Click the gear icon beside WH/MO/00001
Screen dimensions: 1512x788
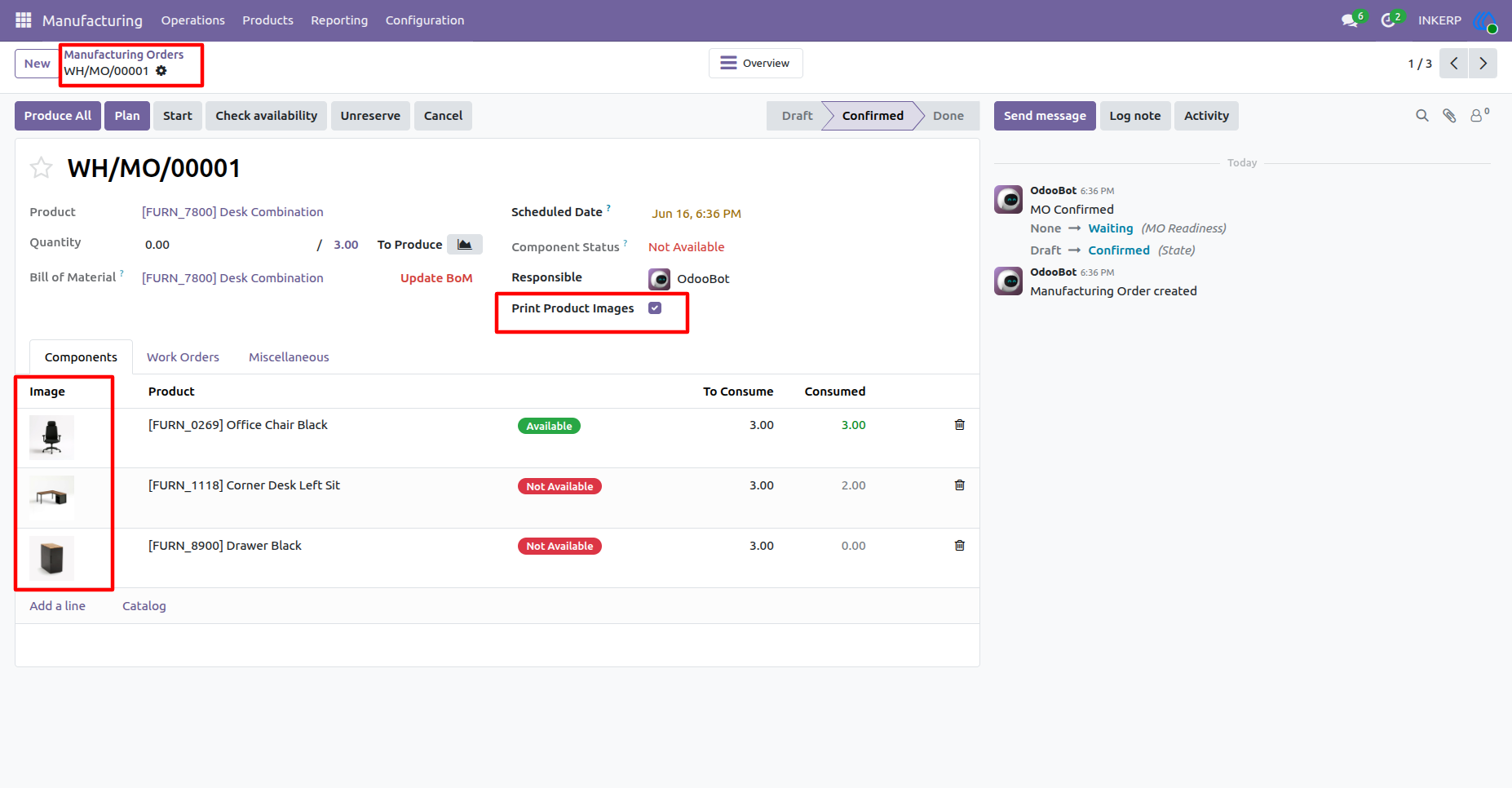[x=161, y=71]
